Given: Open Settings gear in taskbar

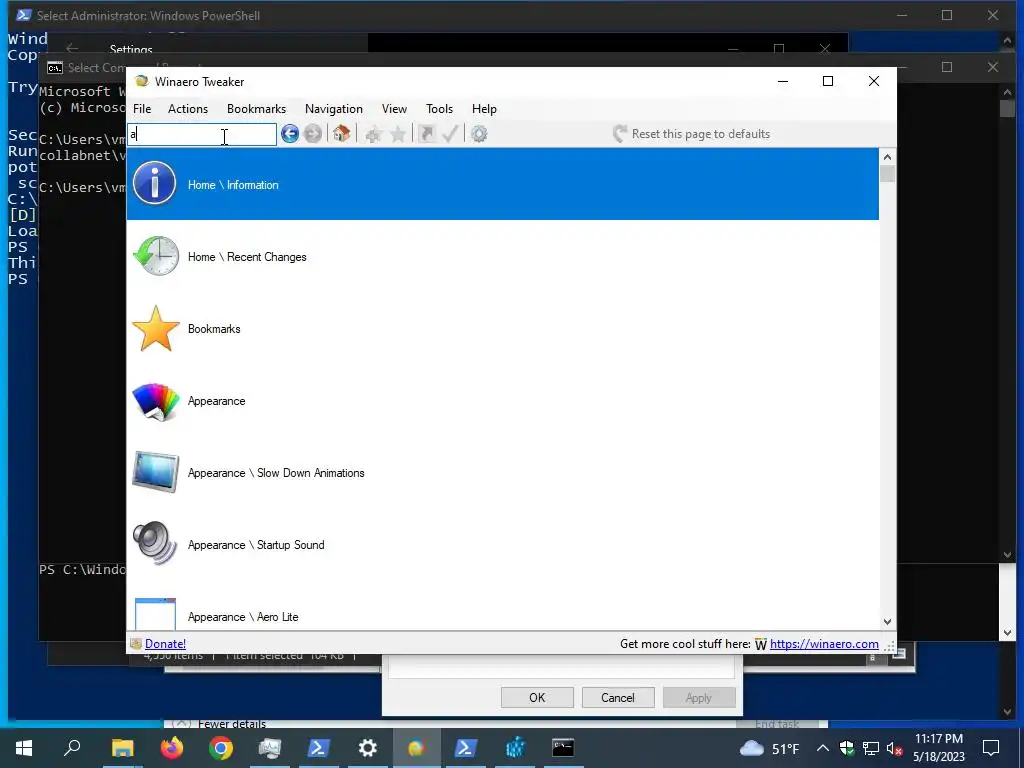Looking at the screenshot, I should pos(368,748).
